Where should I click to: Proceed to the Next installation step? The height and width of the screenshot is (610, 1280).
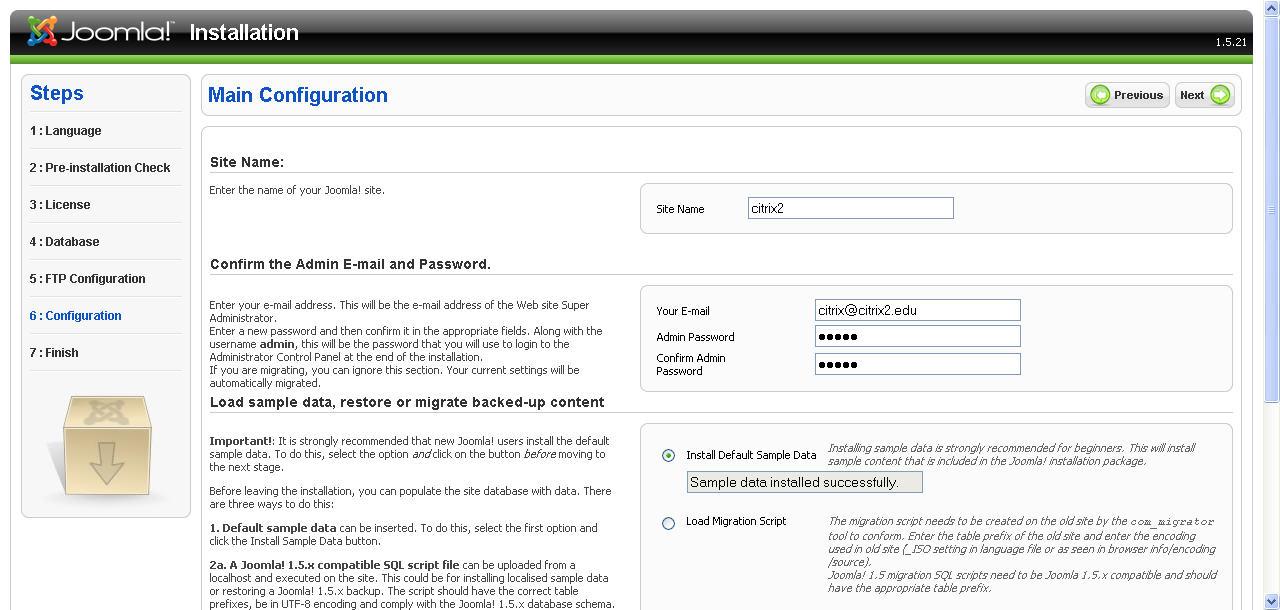(x=1205, y=95)
